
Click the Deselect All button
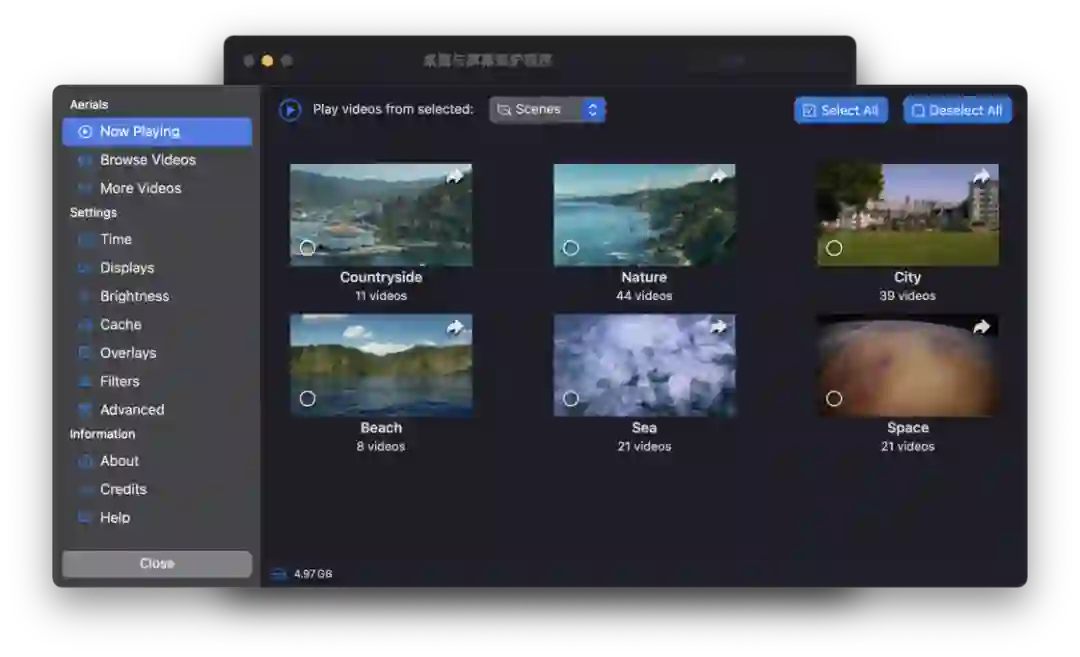coord(957,110)
